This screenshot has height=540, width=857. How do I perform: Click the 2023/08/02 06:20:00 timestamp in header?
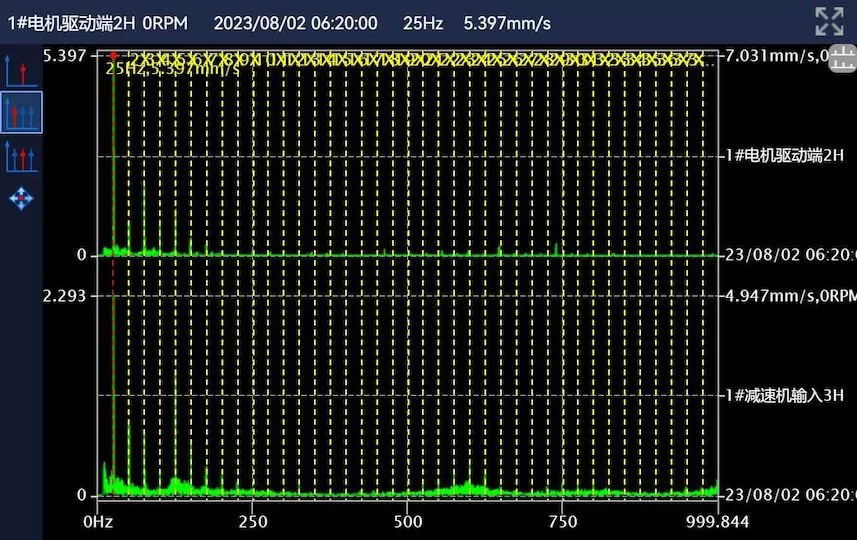click(296, 22)
